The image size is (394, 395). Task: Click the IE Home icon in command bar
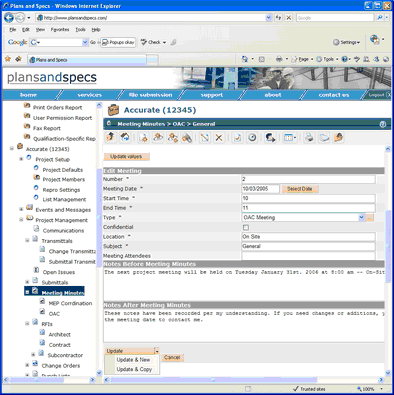(x=245, y=59)
